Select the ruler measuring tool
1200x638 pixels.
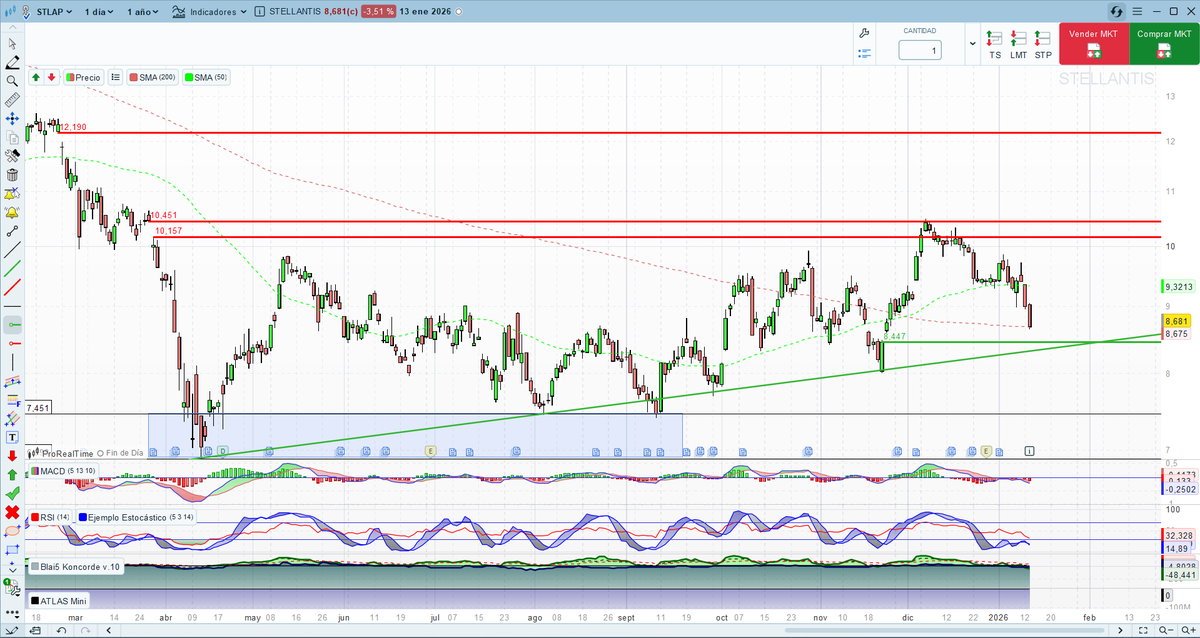point(12,100)
